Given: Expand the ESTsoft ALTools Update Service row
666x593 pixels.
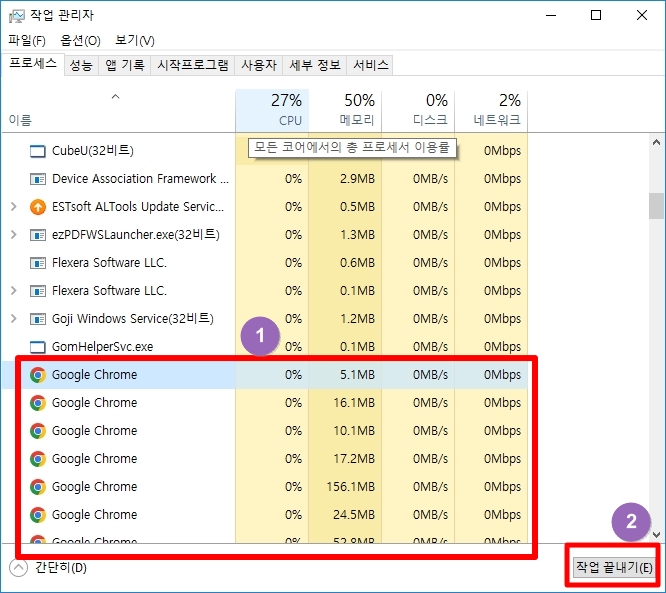Looking at the screenshot, I should [14, 207].
